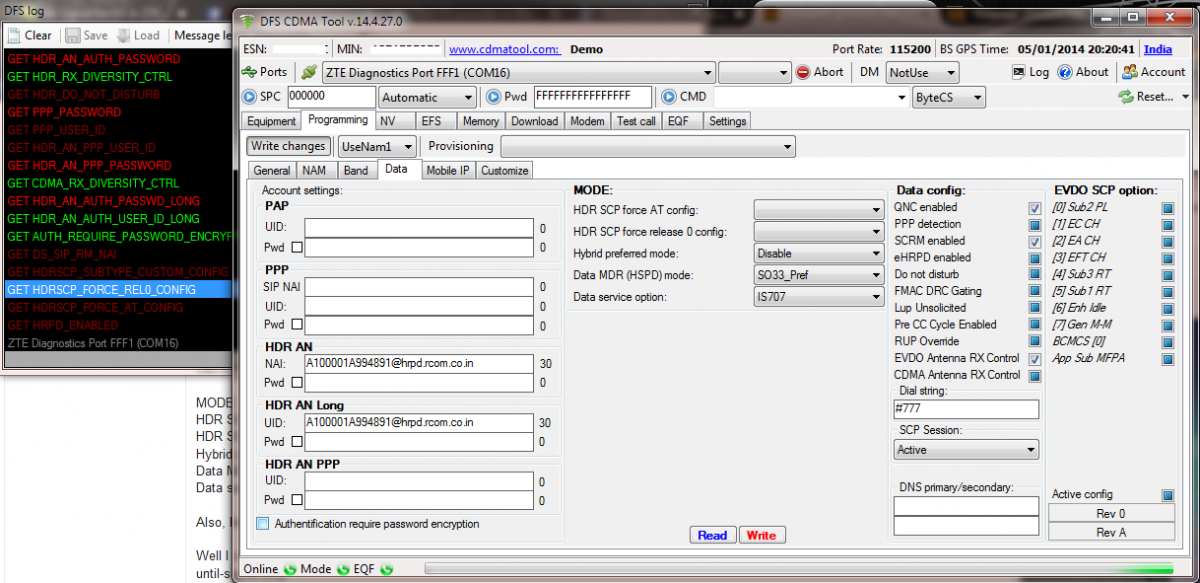This screenshot has height=583, width=1200.
Task: Toggle the [5] Sub1 RT option
Action: 1167,291
